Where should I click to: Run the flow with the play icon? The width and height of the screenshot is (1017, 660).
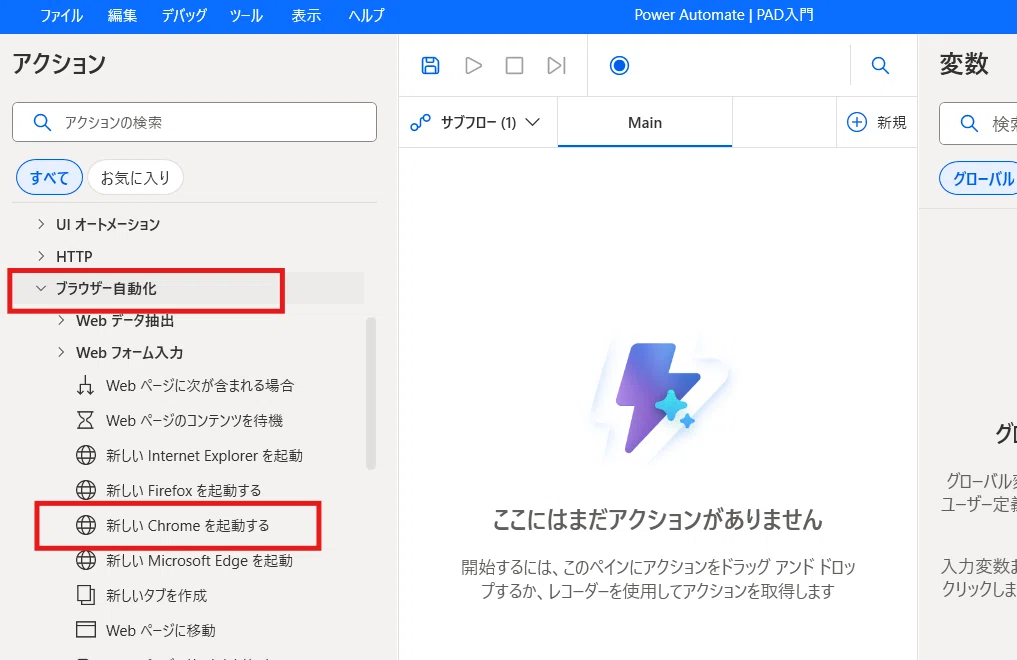tap(473, 65)
